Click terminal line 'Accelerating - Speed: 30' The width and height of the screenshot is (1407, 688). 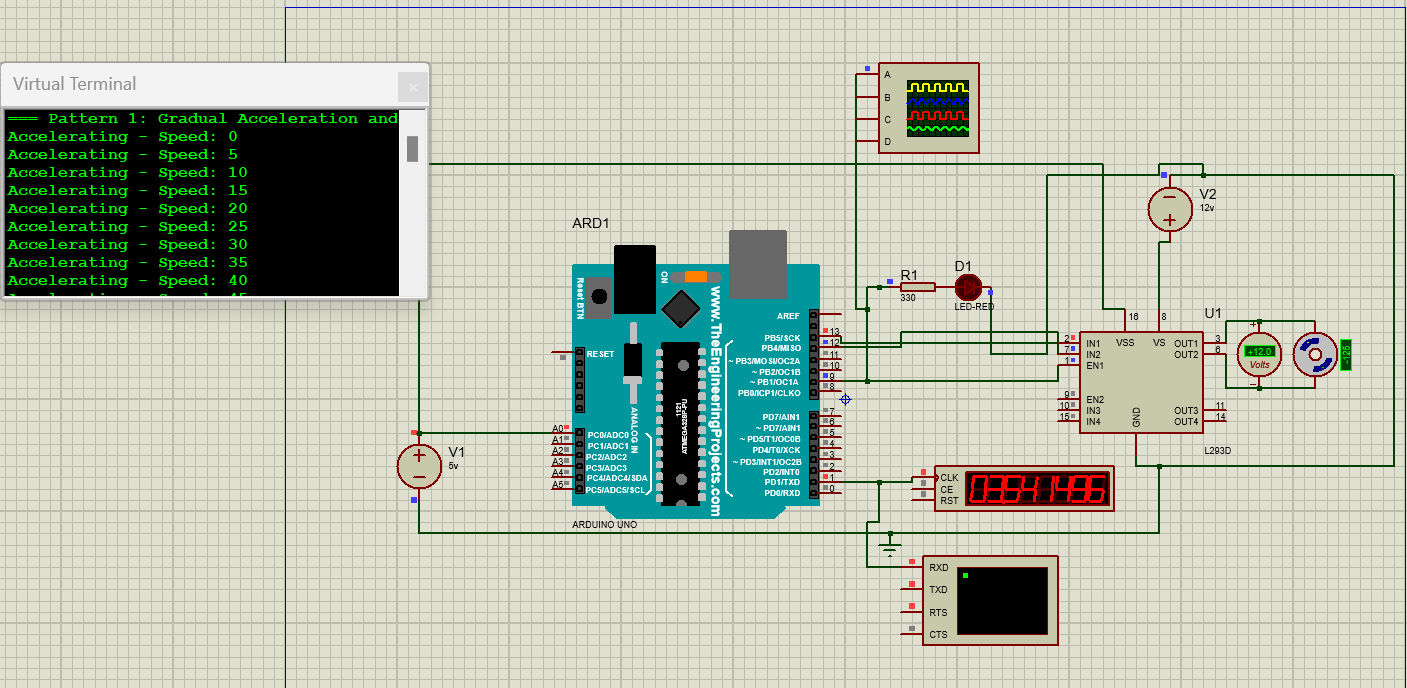coord(128,245)
